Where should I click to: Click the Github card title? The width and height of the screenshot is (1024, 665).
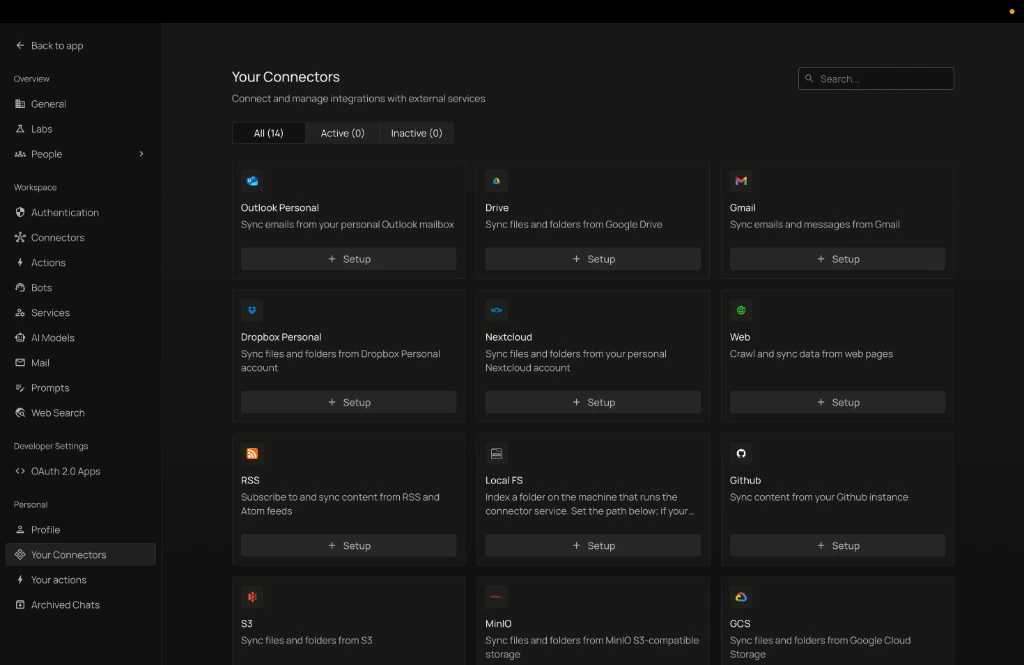[x=745, y=479]
